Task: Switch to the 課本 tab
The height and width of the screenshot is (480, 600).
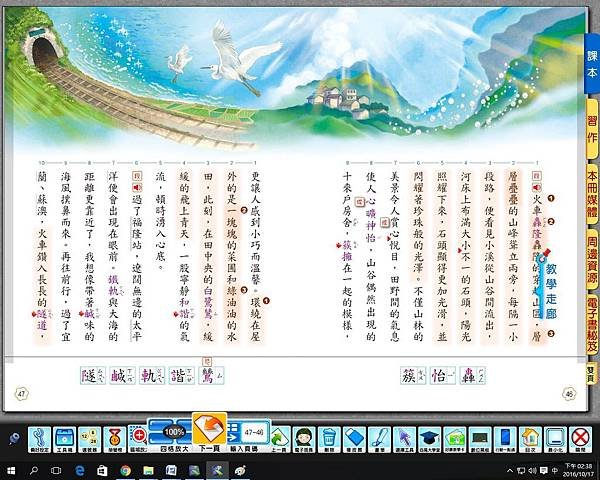Action: click(592, 64)
